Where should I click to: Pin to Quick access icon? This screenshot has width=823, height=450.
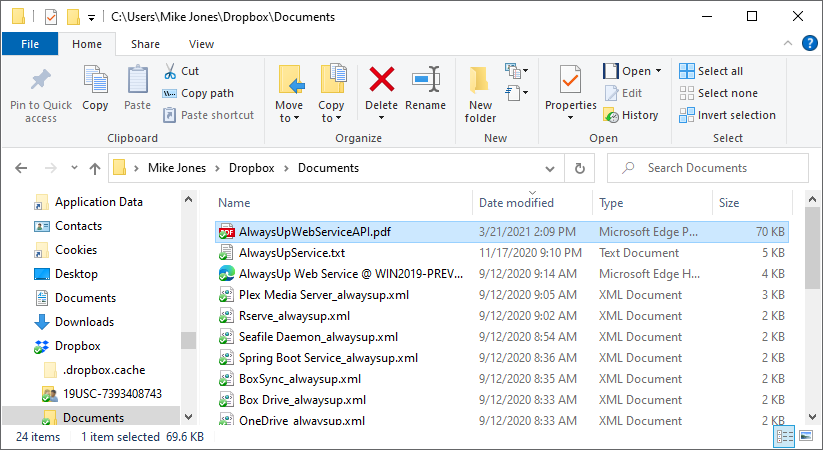40,80
